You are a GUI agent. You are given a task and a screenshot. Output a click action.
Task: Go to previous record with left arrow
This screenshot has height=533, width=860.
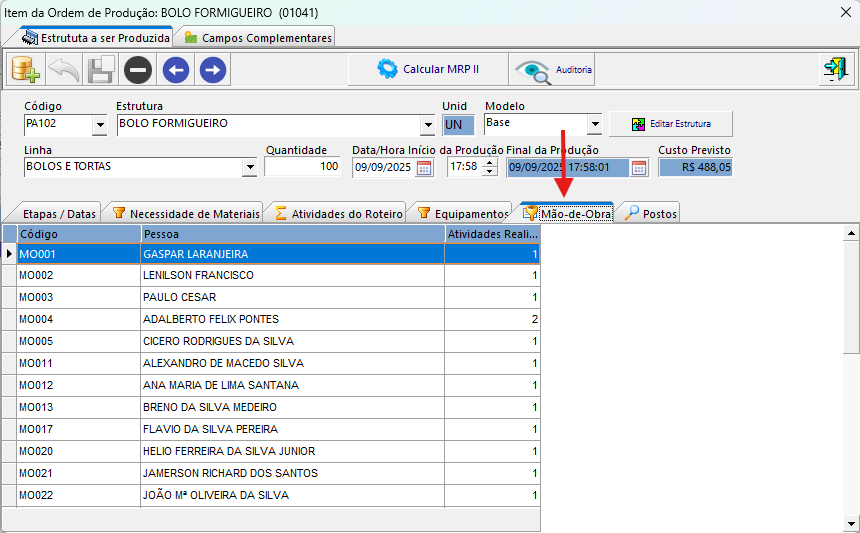(x=176, y=70)
